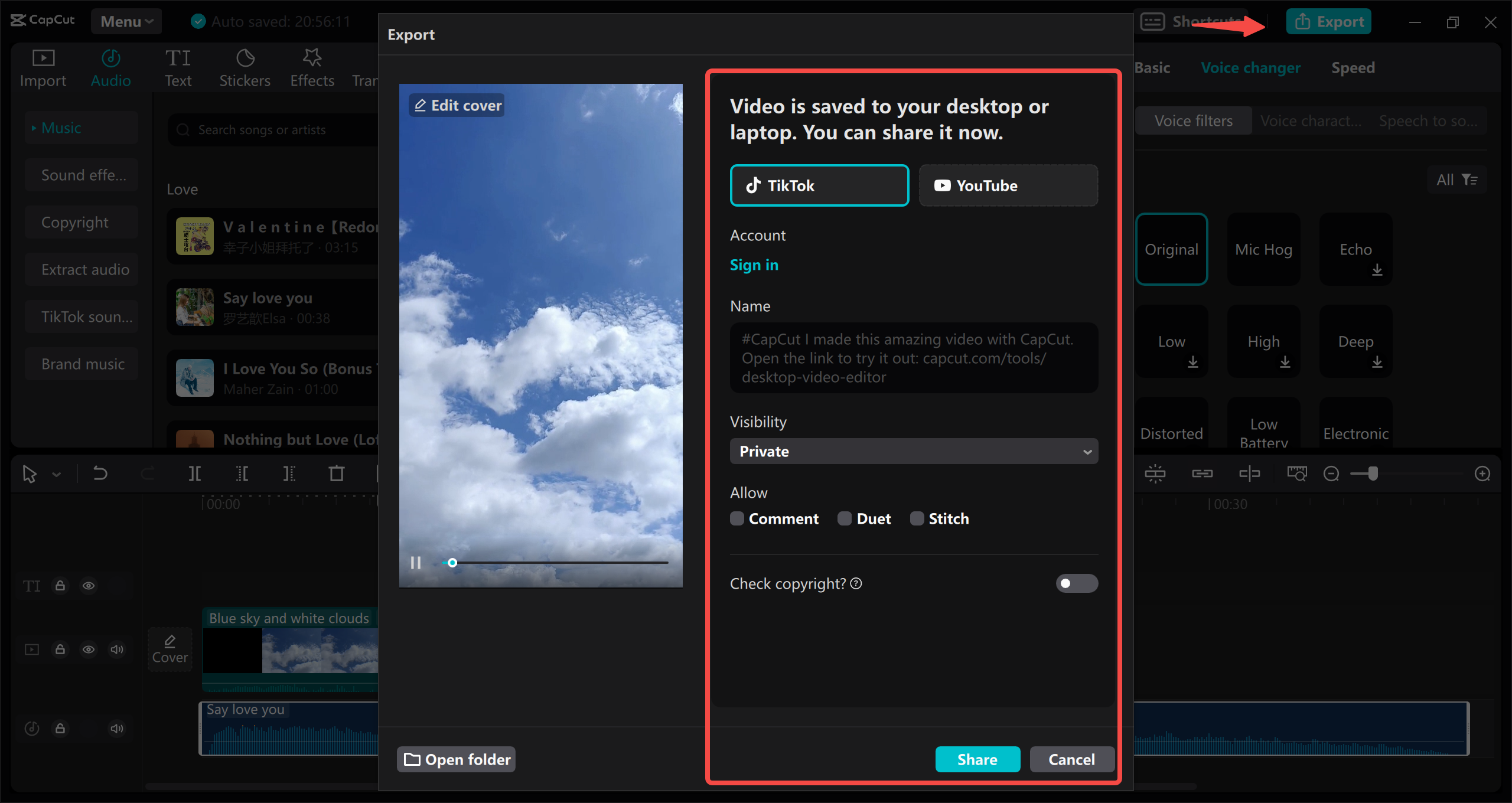Click the top-right Export button
1512x803 pixels.
(1329, 21)
